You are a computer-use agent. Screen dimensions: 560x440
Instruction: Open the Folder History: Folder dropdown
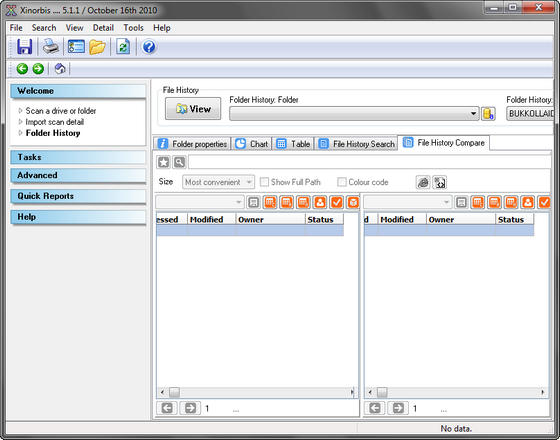click(x=354, y=114)
